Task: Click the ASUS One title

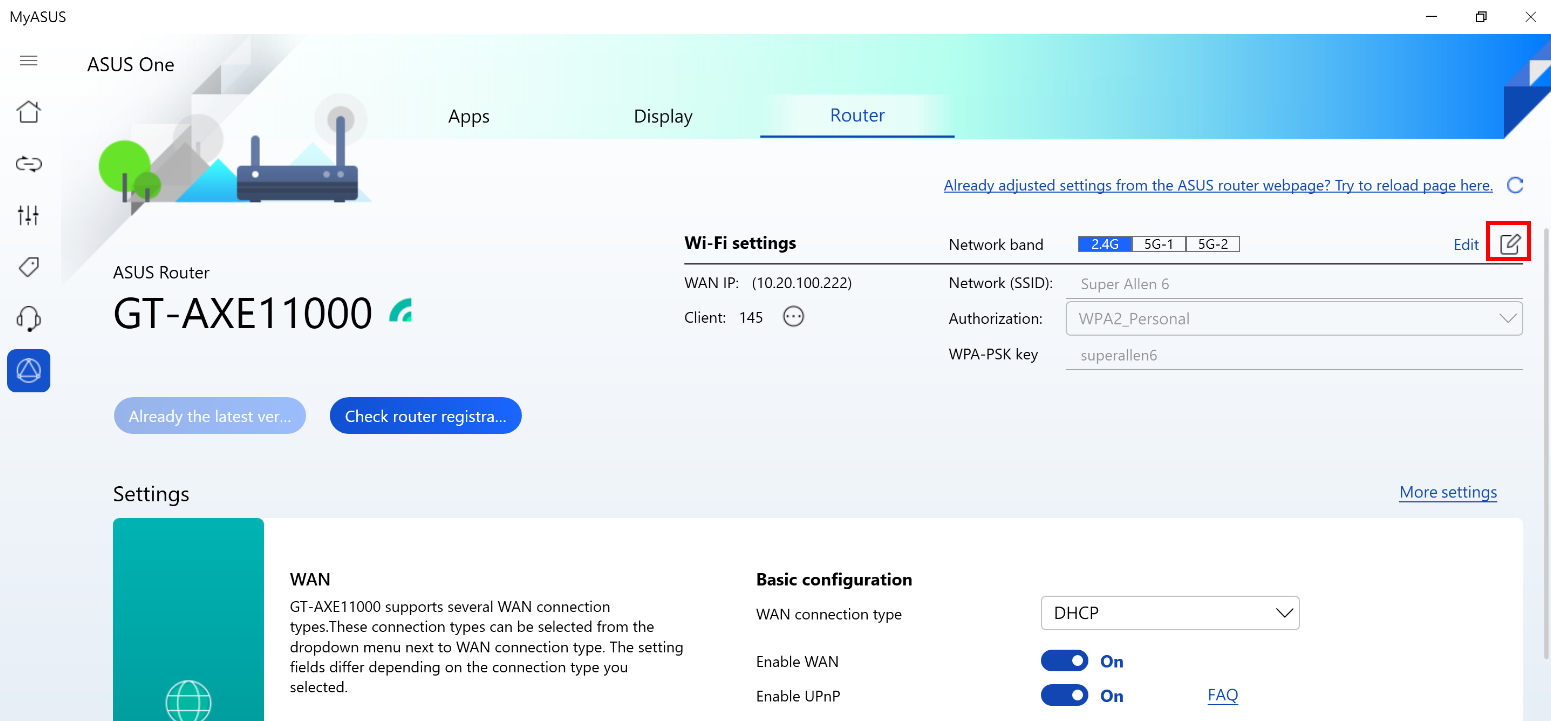Action: pos(131,65)
